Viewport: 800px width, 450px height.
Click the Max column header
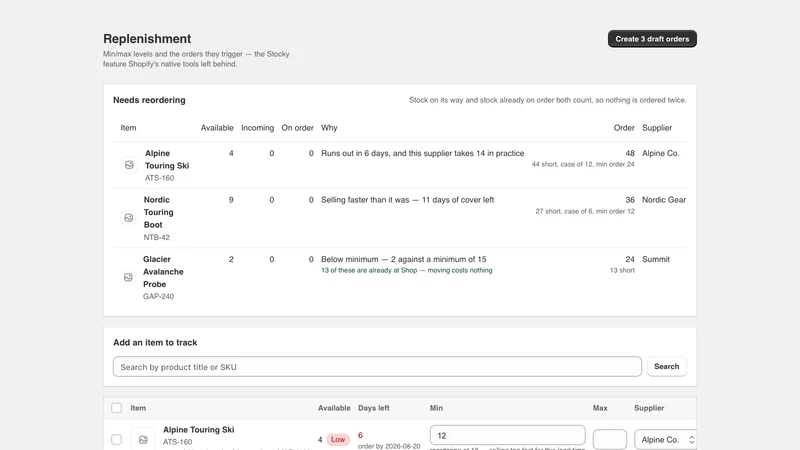(600, 408)
